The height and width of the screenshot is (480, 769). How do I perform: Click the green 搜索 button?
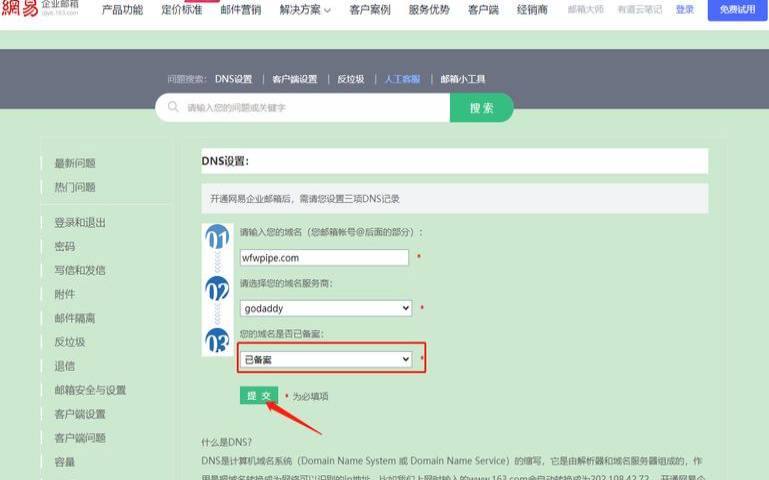[x=482, y=108]
